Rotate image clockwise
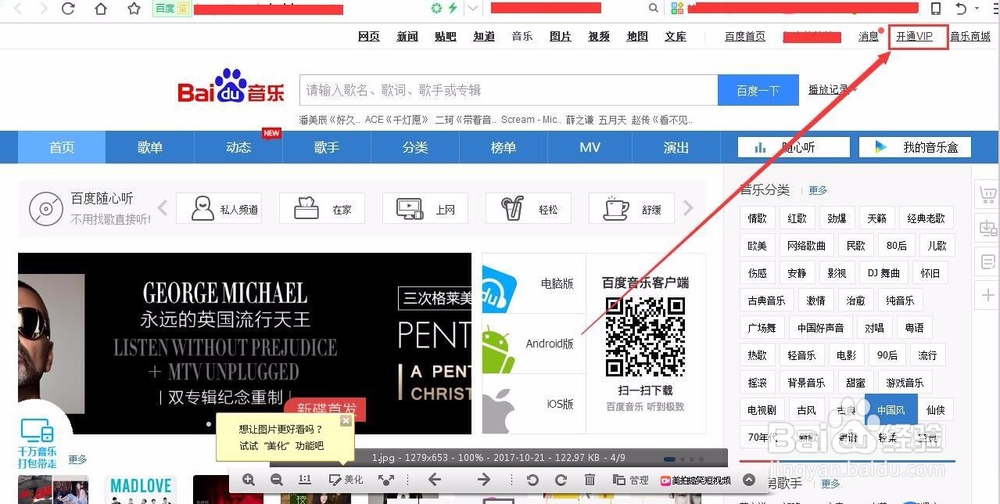Screen dimensions: 1000x504 (561, 480)
